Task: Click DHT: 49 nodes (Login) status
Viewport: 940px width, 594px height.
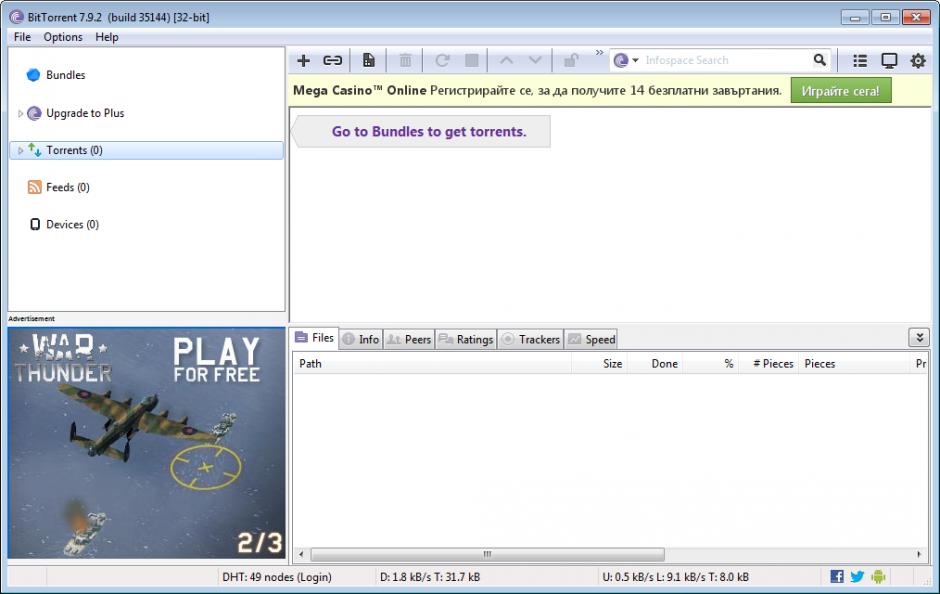Action: 276,577
